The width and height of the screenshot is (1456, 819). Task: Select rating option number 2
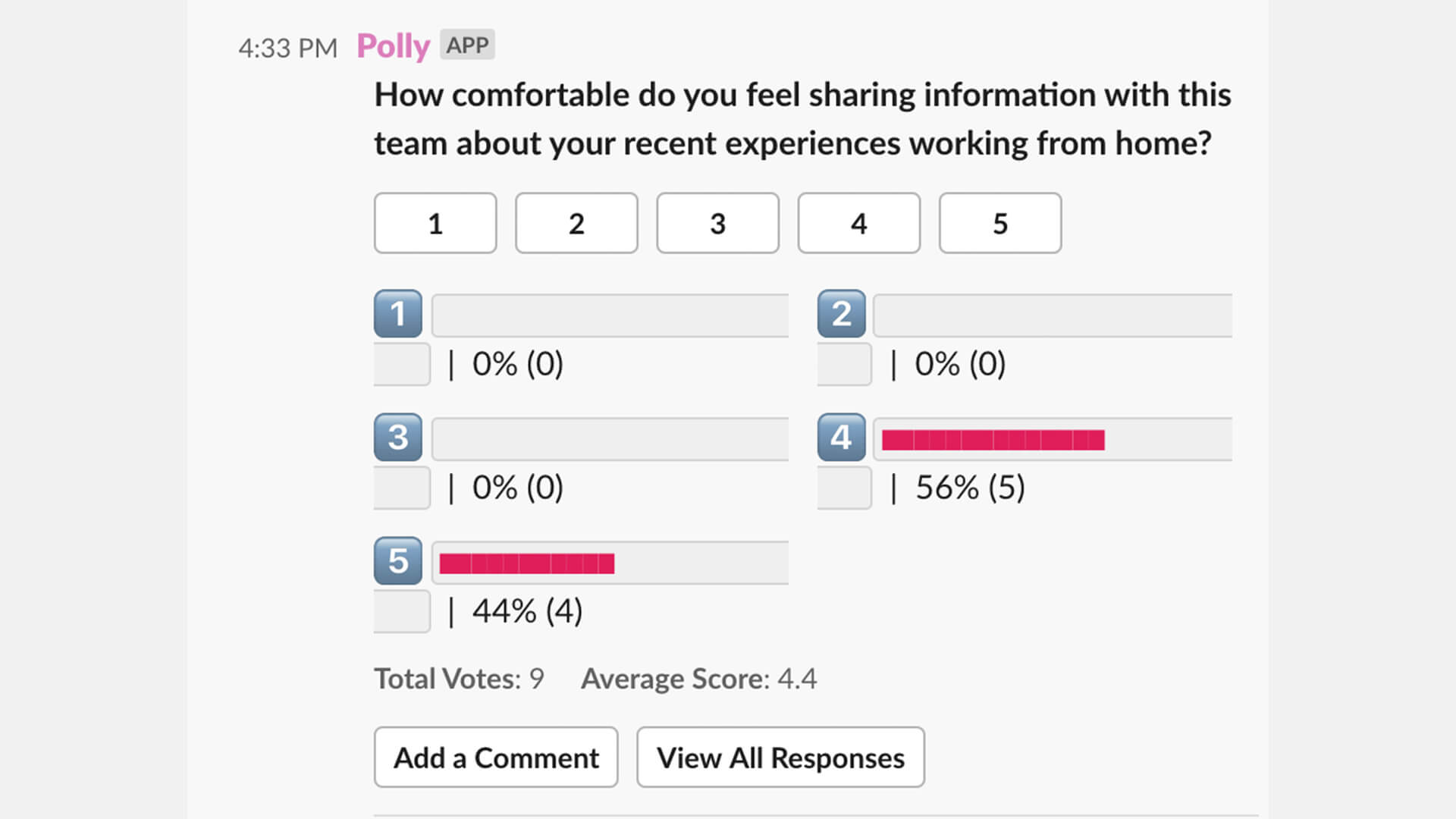576,222
